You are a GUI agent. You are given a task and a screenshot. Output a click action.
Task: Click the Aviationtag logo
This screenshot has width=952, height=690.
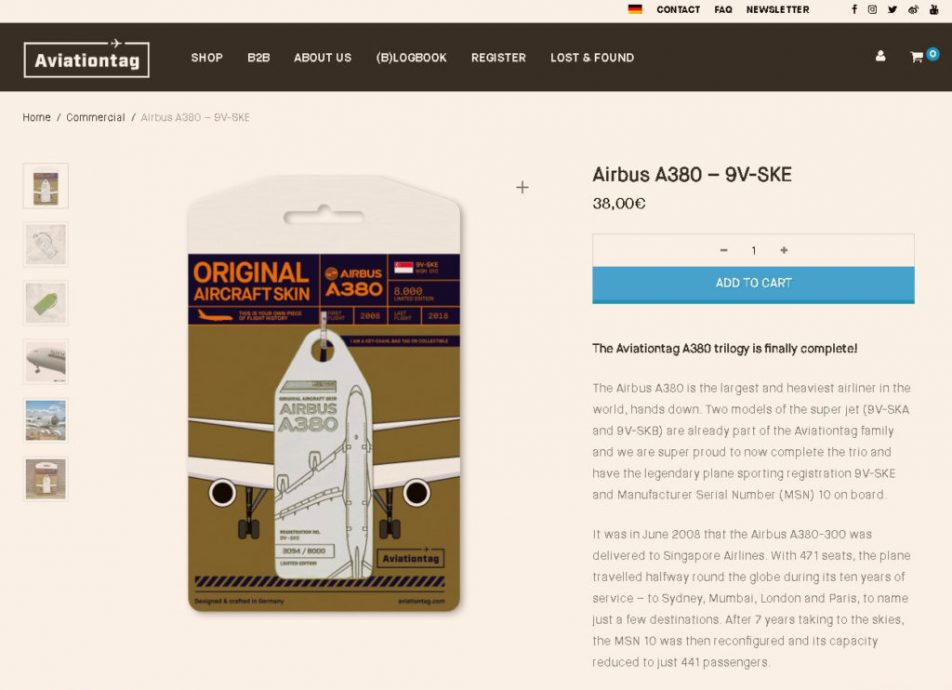tap(87, 59)
